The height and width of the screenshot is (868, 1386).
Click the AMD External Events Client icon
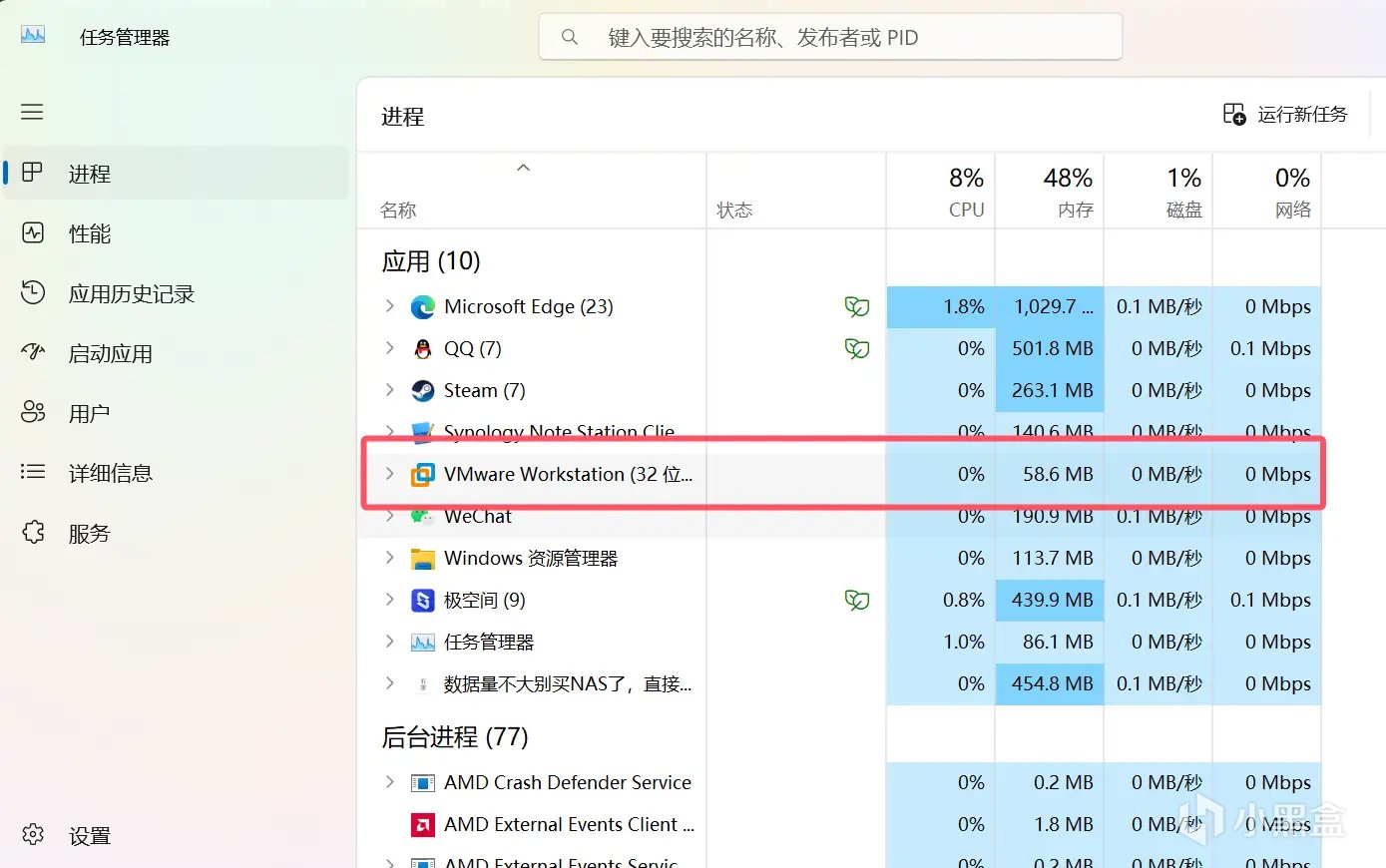pyautogui.click(x=423, y=824)
